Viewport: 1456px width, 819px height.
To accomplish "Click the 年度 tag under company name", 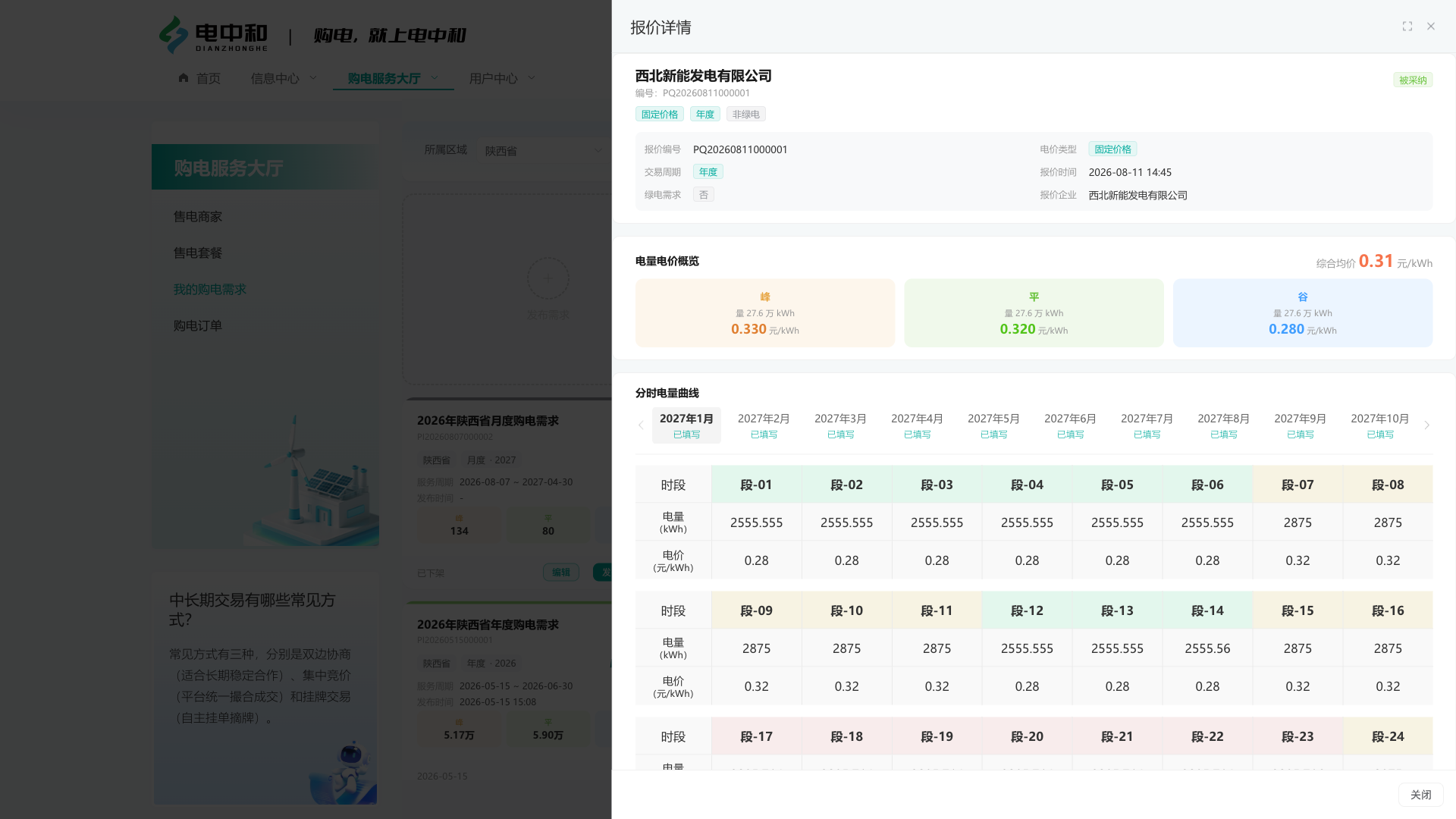I will click(x=705, y=115).
